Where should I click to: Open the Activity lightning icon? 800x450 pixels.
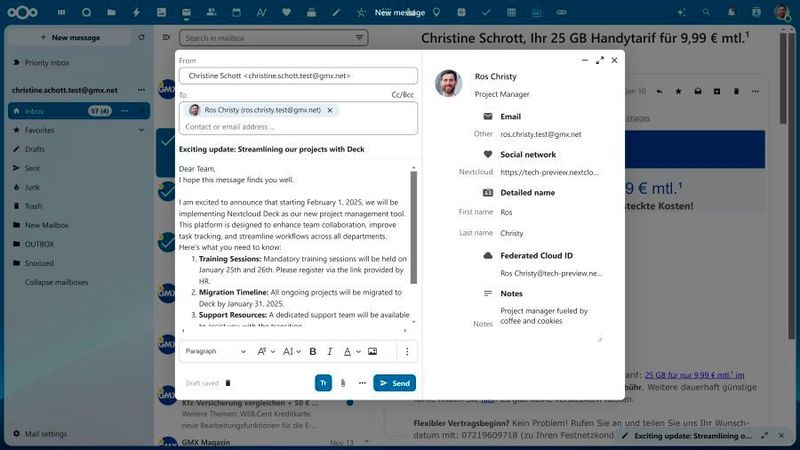coord(136,12)
